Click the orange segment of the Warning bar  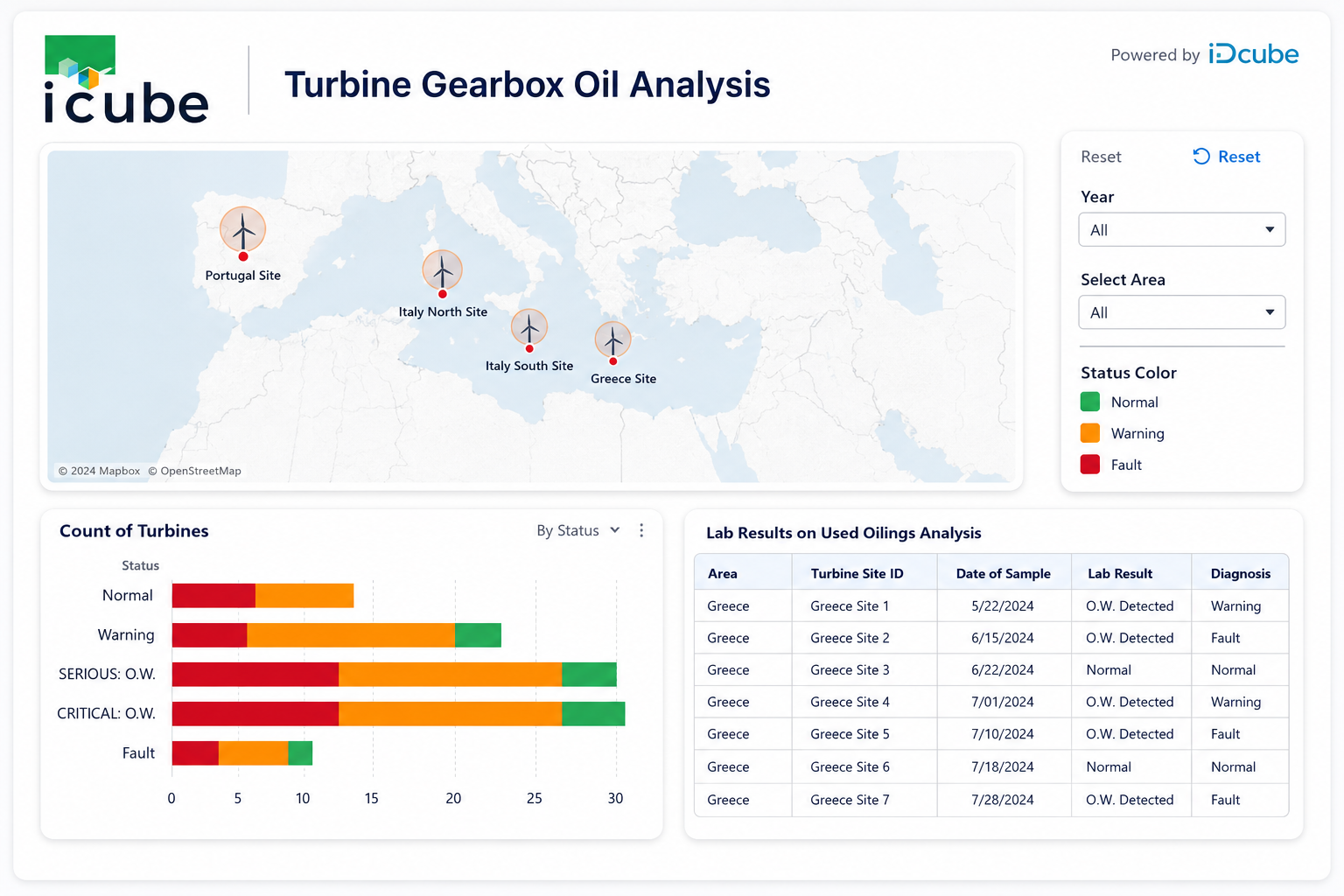click(351, 635)
